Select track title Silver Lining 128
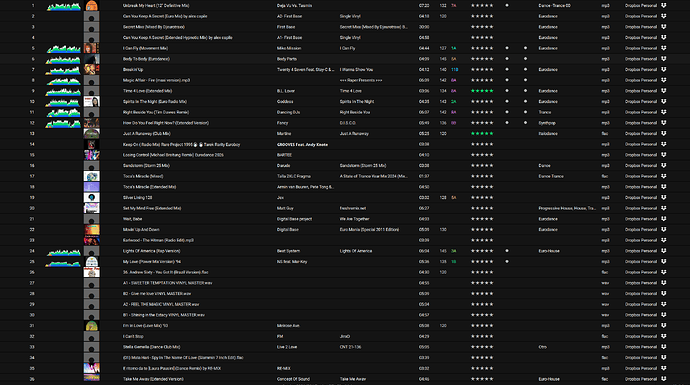The height and width of the screenshot is (385, 690). pyautogui.click(x=137, y=198)
